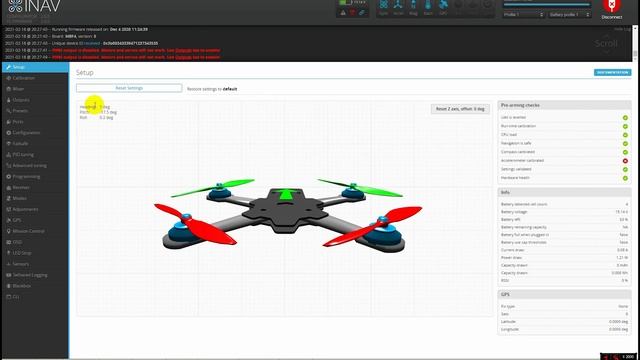Open Advanced tuning tab

(35, 166)
